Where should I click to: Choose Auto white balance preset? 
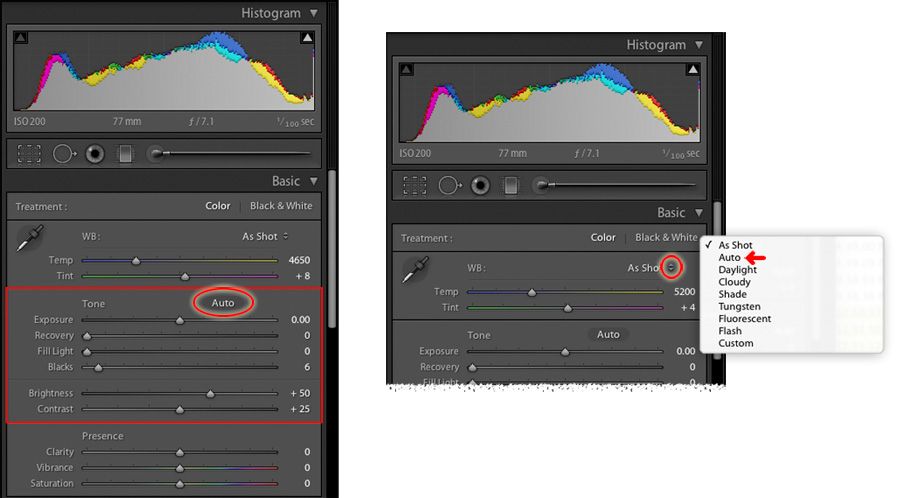pos(730,258)
